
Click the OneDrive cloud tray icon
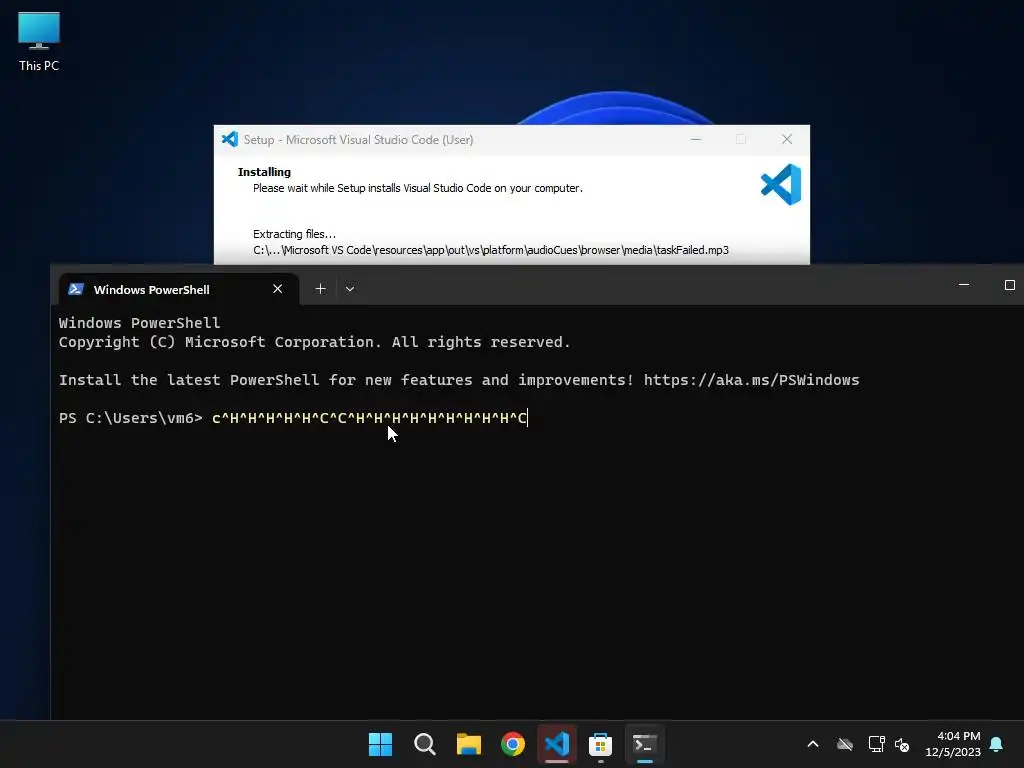pos(845,744)
